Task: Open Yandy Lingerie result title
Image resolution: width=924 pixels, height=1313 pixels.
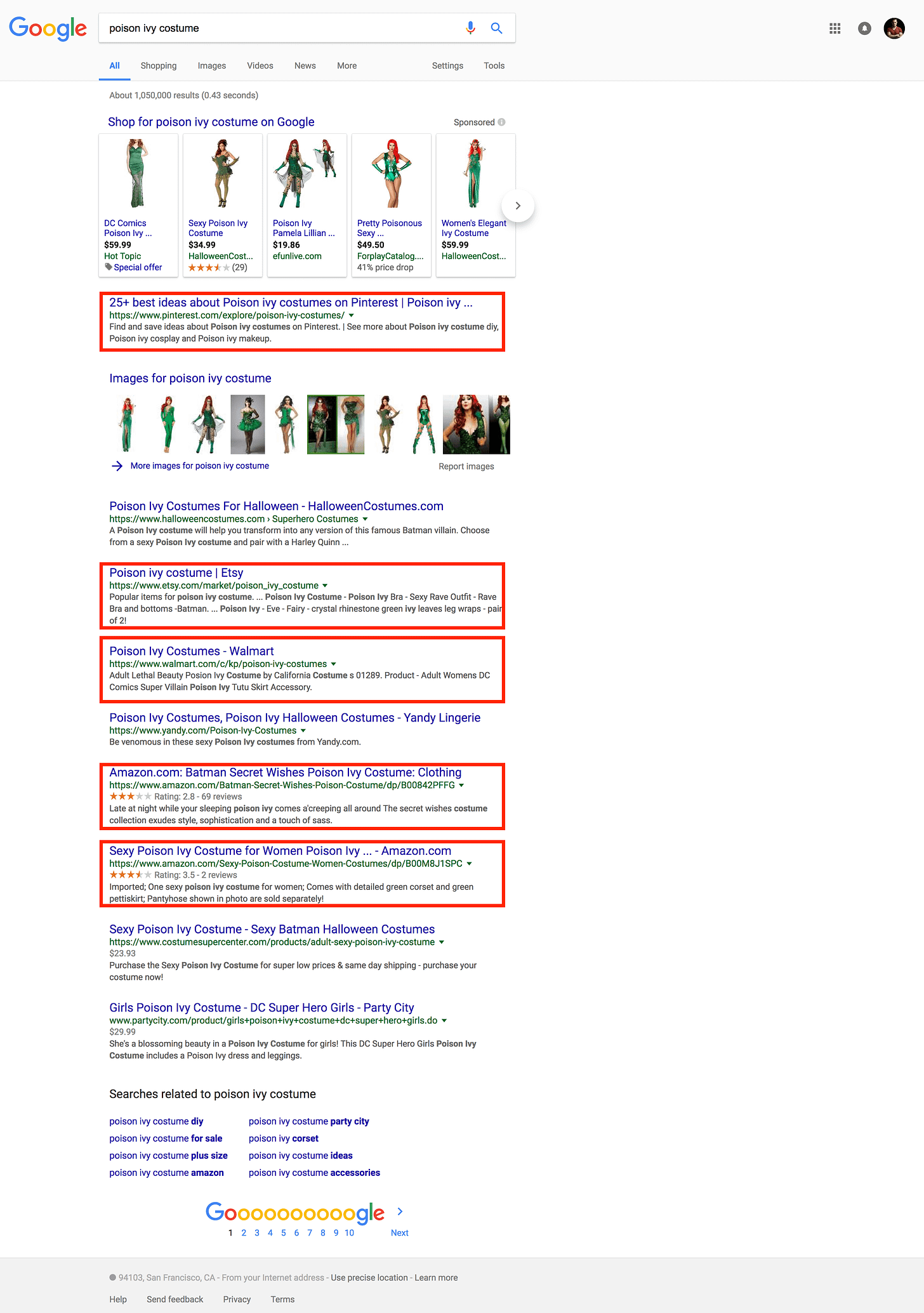Action: pos(295,718)
